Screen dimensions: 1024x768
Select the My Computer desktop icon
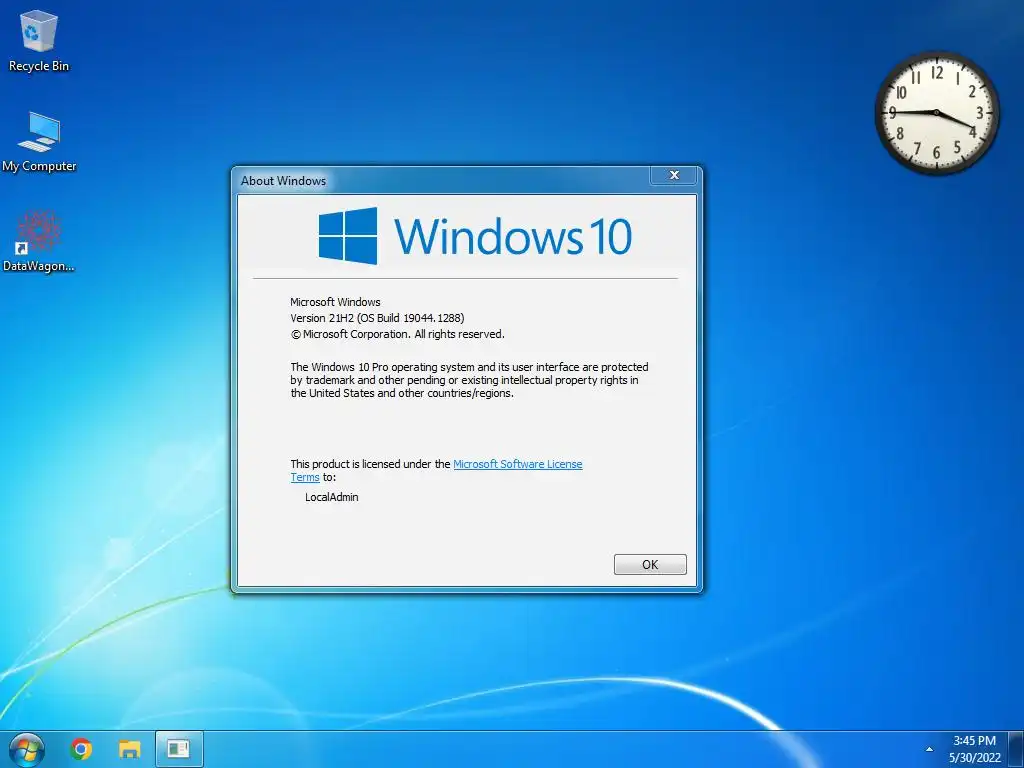[x=39, y=142]
